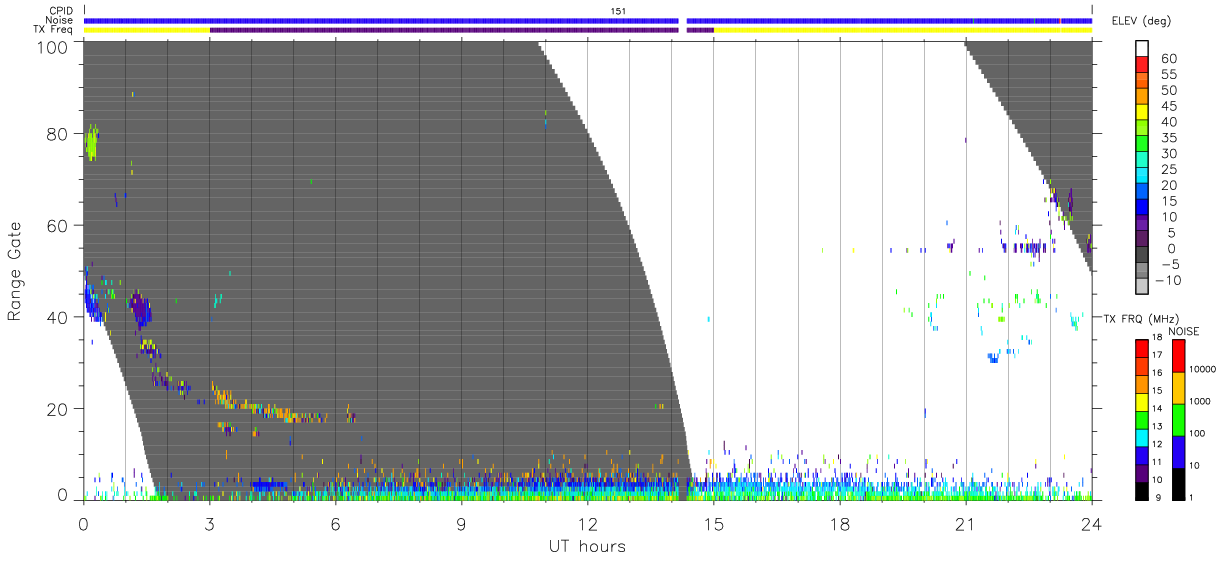Viewport: 1228px width, 567px height.
Task: Click the NOISE colorbar title
Action: click(1184, 331)
